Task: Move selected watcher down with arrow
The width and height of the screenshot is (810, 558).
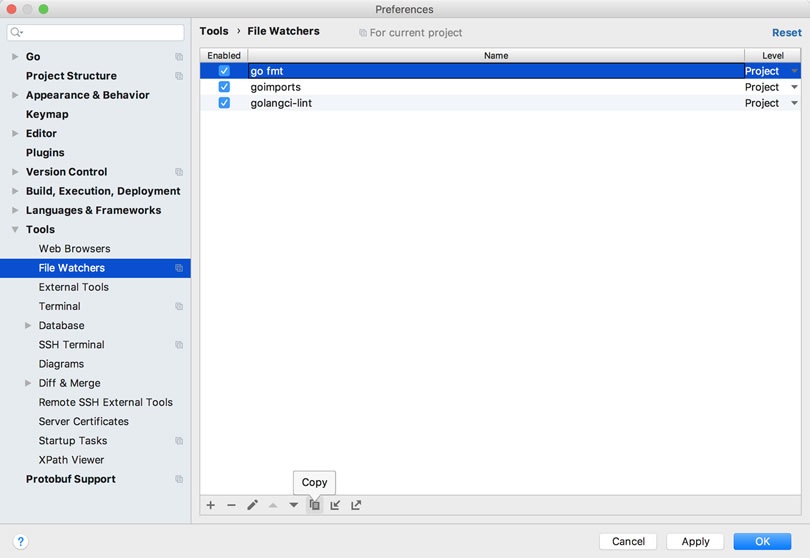Action: click(294, 505)
